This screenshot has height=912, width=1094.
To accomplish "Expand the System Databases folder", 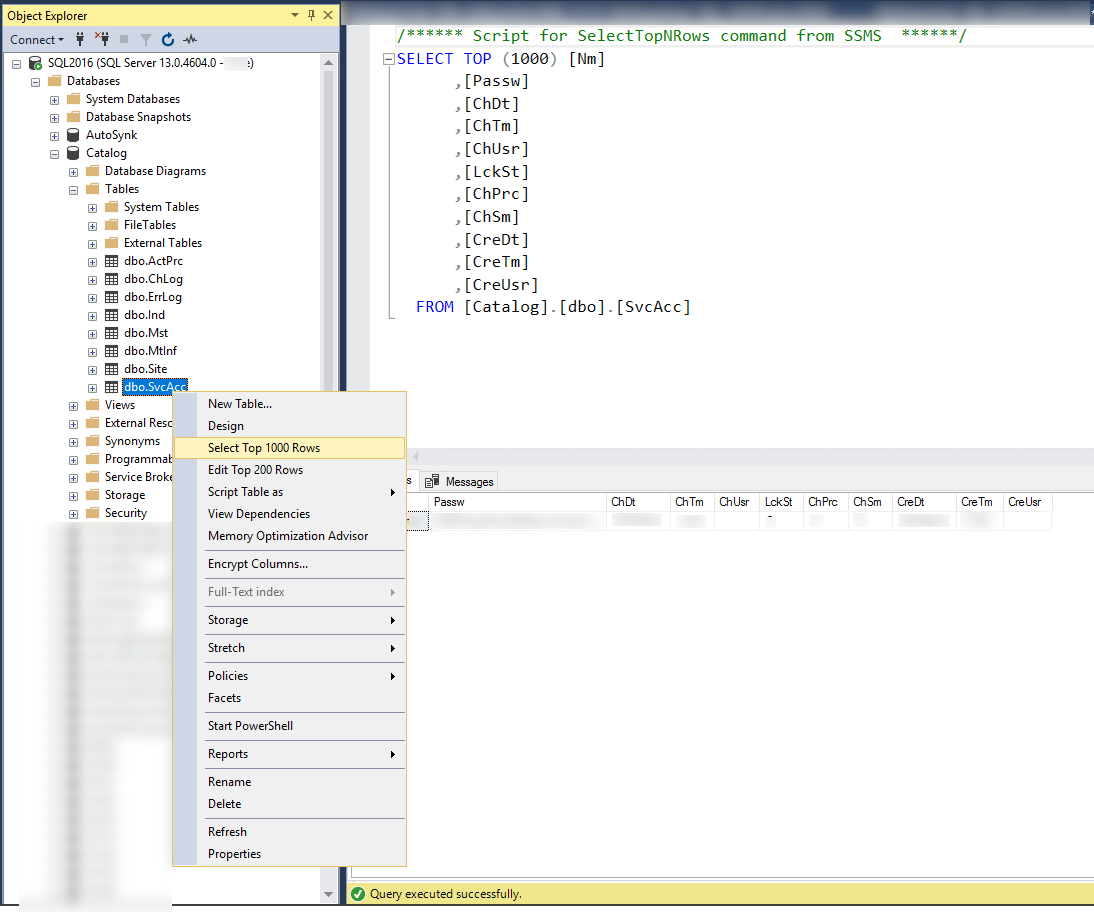I will [55, 99].
